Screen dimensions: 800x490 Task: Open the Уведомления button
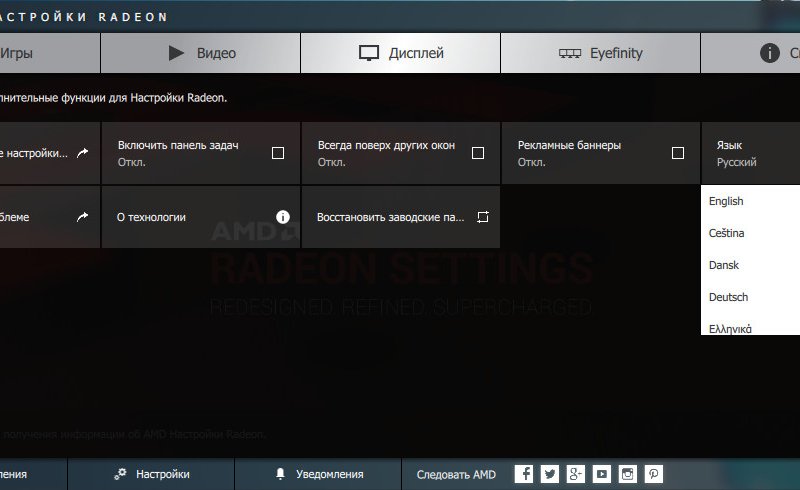(318, 474)
